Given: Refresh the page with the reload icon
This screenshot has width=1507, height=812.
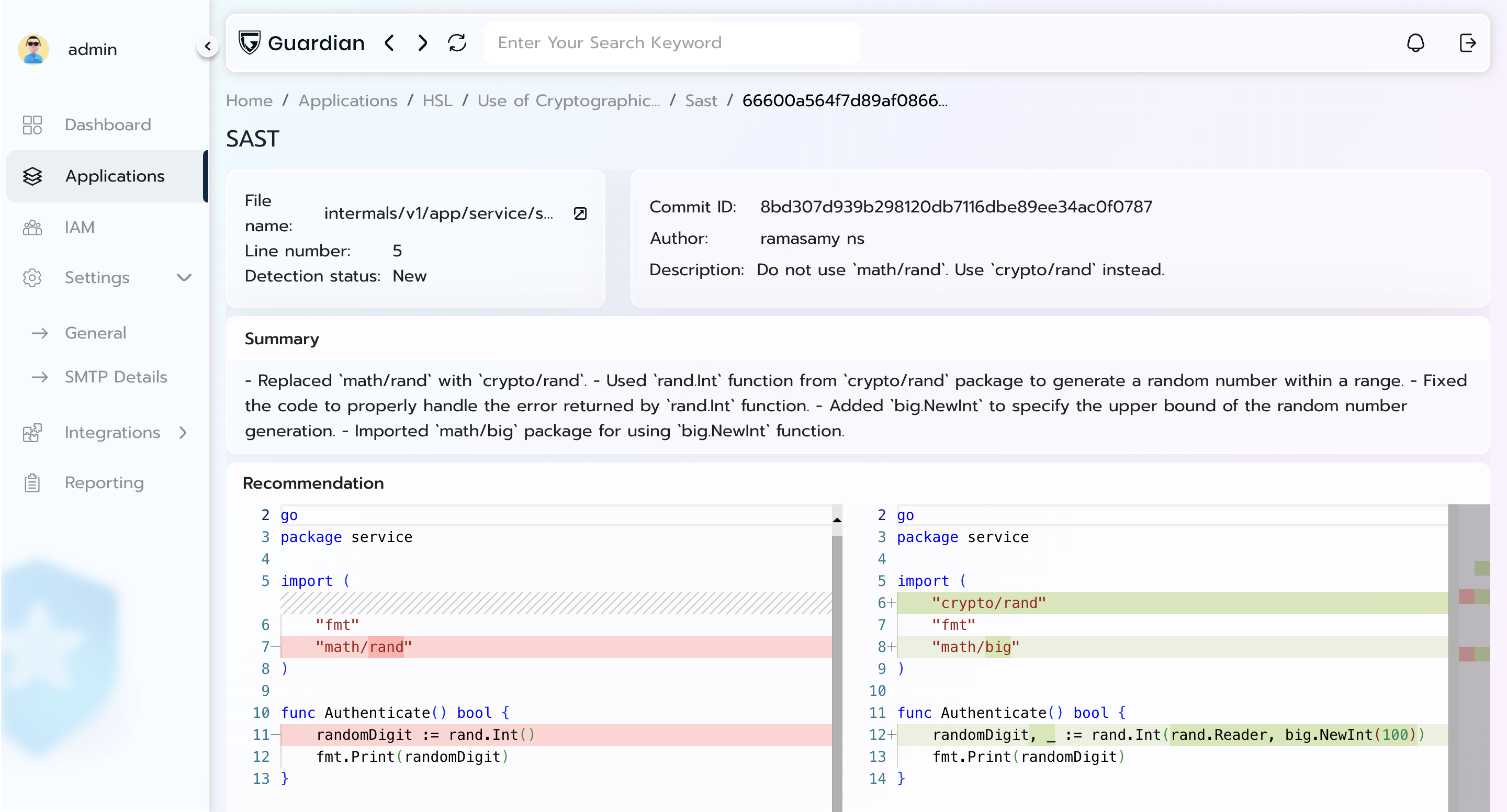Looking at the screenshot, I should coord(457,43).
